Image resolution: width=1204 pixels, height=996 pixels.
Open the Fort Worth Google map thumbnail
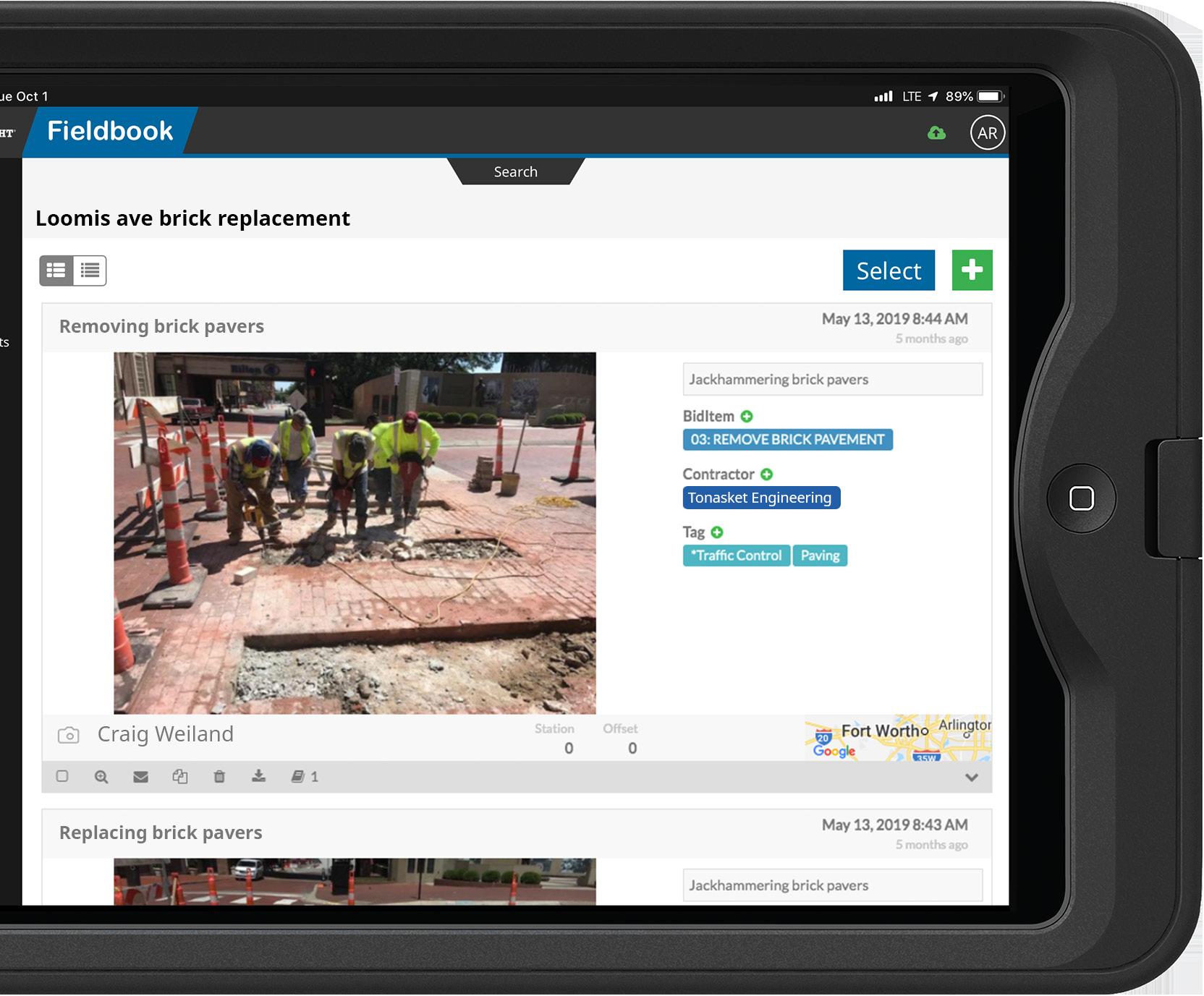pos(898,738)
